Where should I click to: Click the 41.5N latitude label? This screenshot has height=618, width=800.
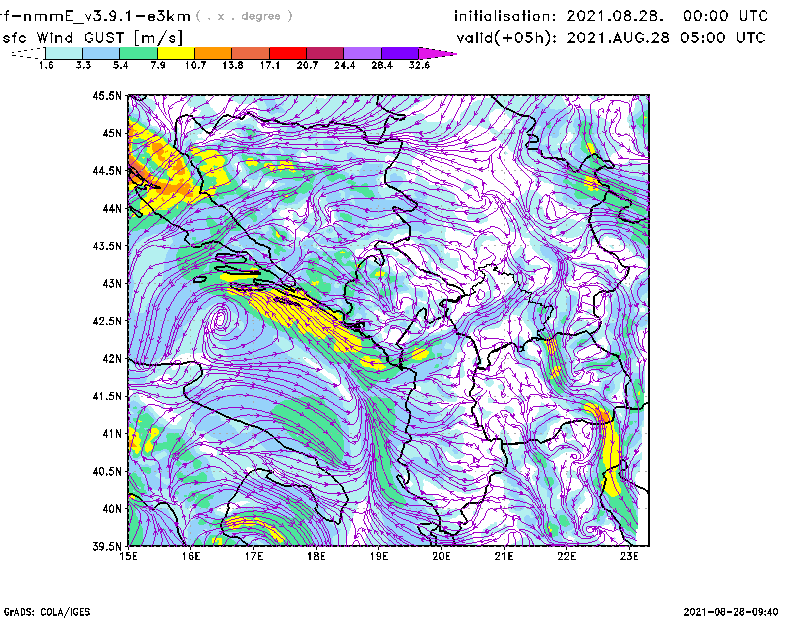pyautogui.click(x=107, y=396)
